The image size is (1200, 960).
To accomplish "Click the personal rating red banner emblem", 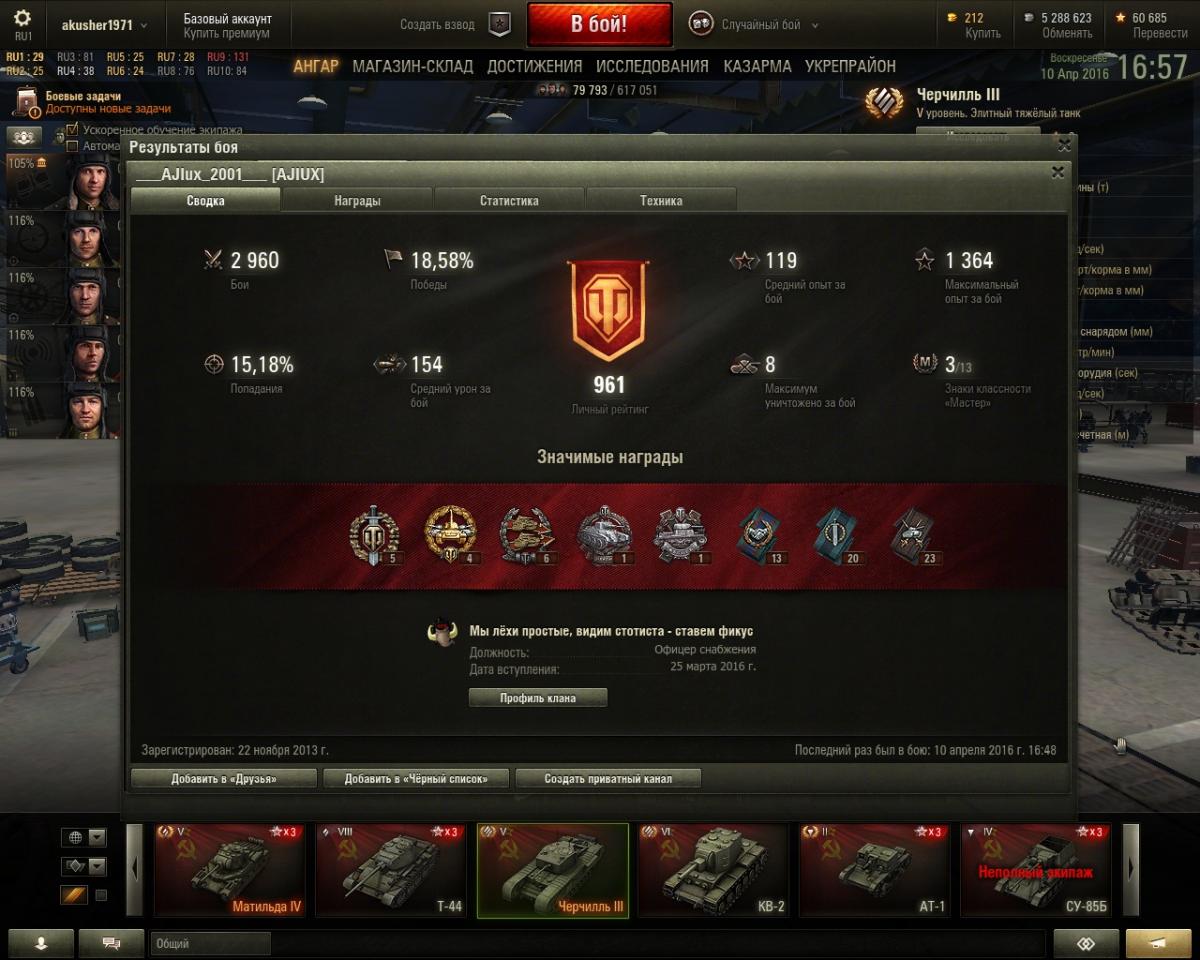I will [606, 311].
